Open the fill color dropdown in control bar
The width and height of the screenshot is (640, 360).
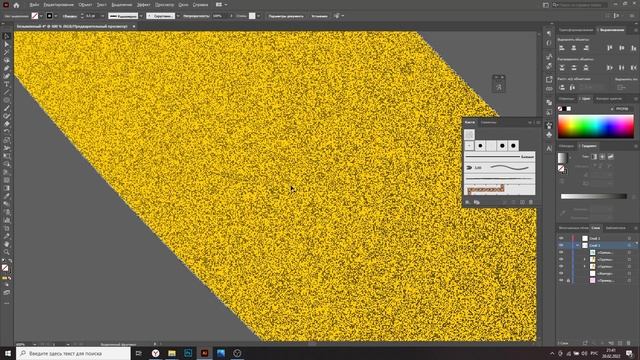[41, 16]
